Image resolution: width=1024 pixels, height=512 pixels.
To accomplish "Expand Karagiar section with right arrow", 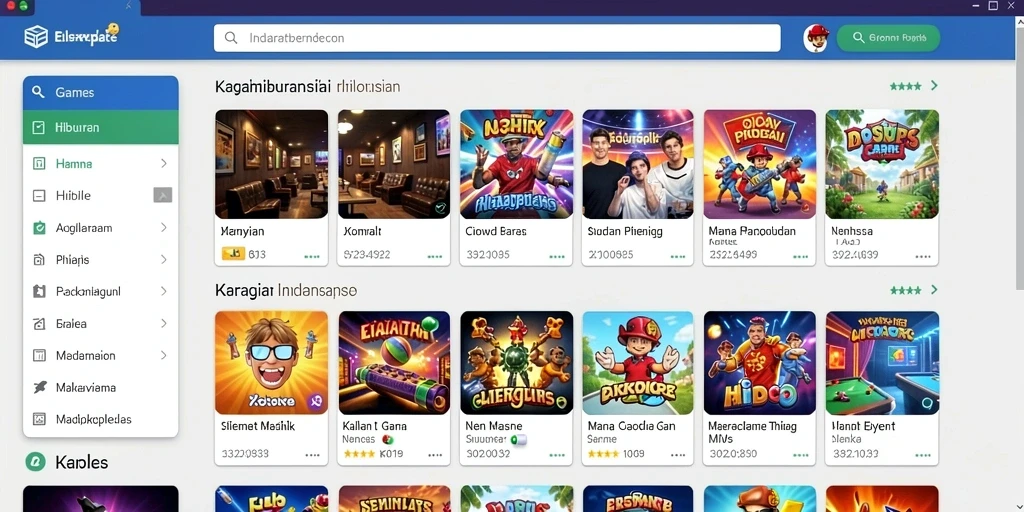I will (934, 289).
